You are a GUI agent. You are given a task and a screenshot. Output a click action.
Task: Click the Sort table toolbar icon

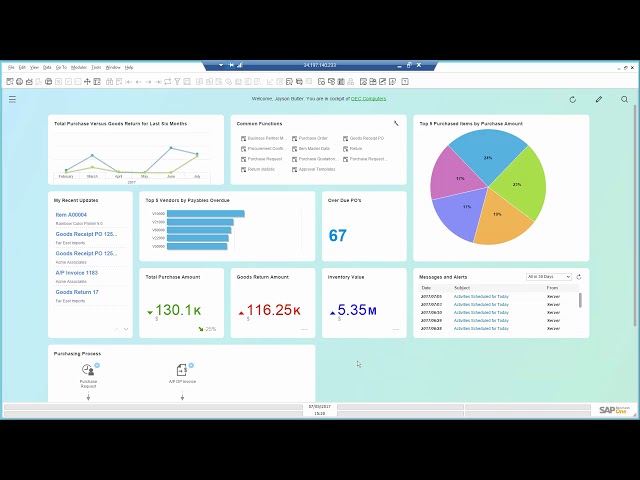coord(187,82)
